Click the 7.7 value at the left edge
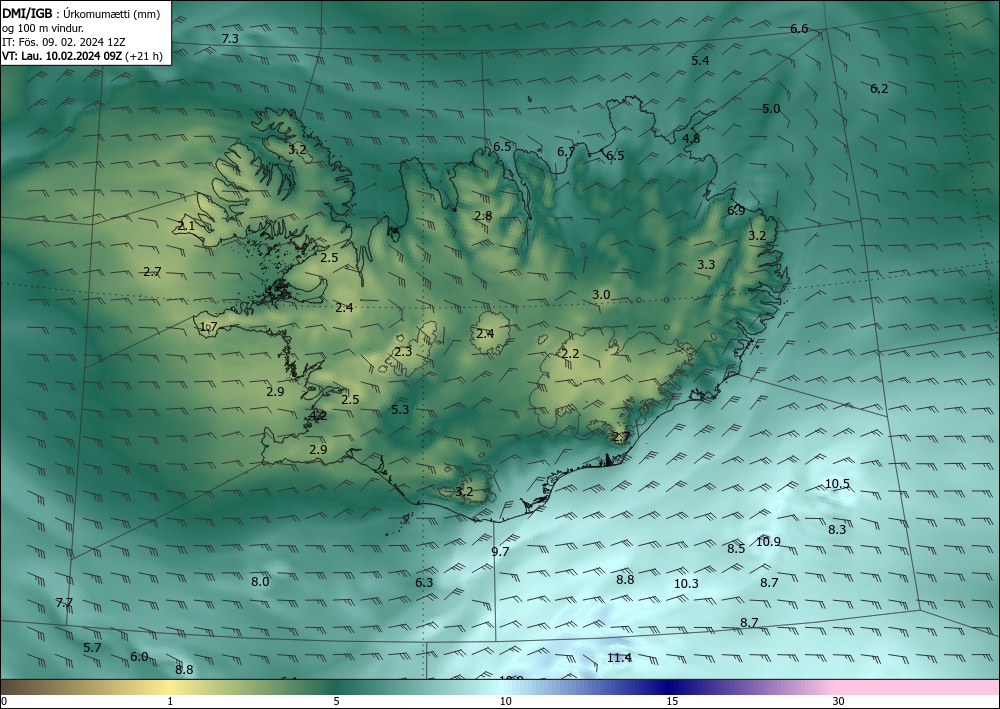The height and width of the screenshot is (709, 1000). point(64,603)
